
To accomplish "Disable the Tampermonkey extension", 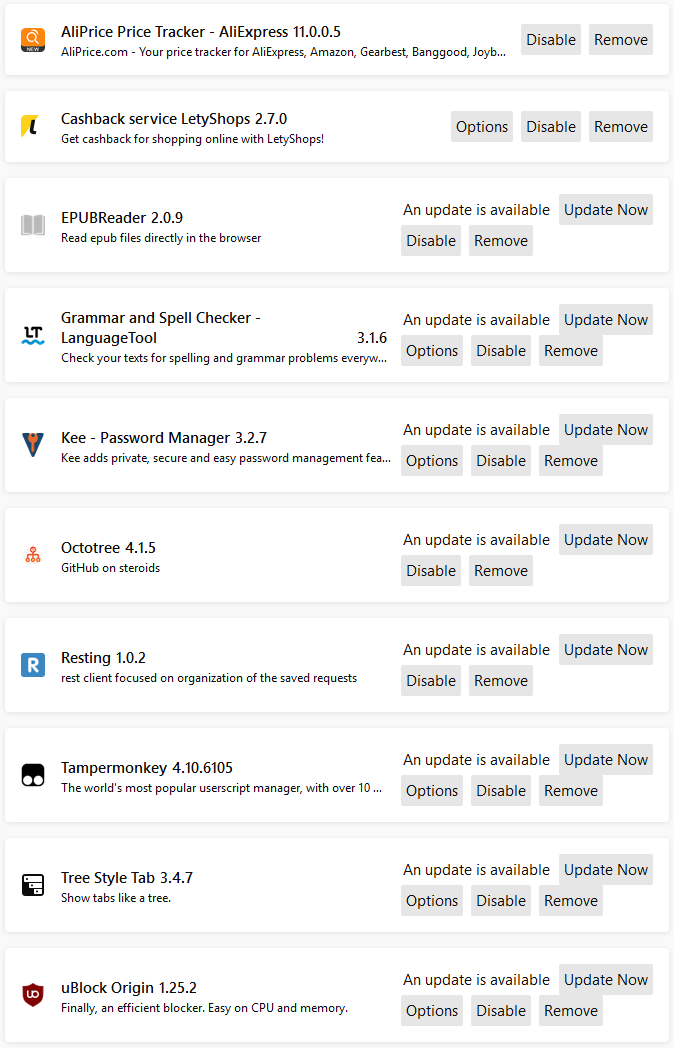I will [501, 791].
